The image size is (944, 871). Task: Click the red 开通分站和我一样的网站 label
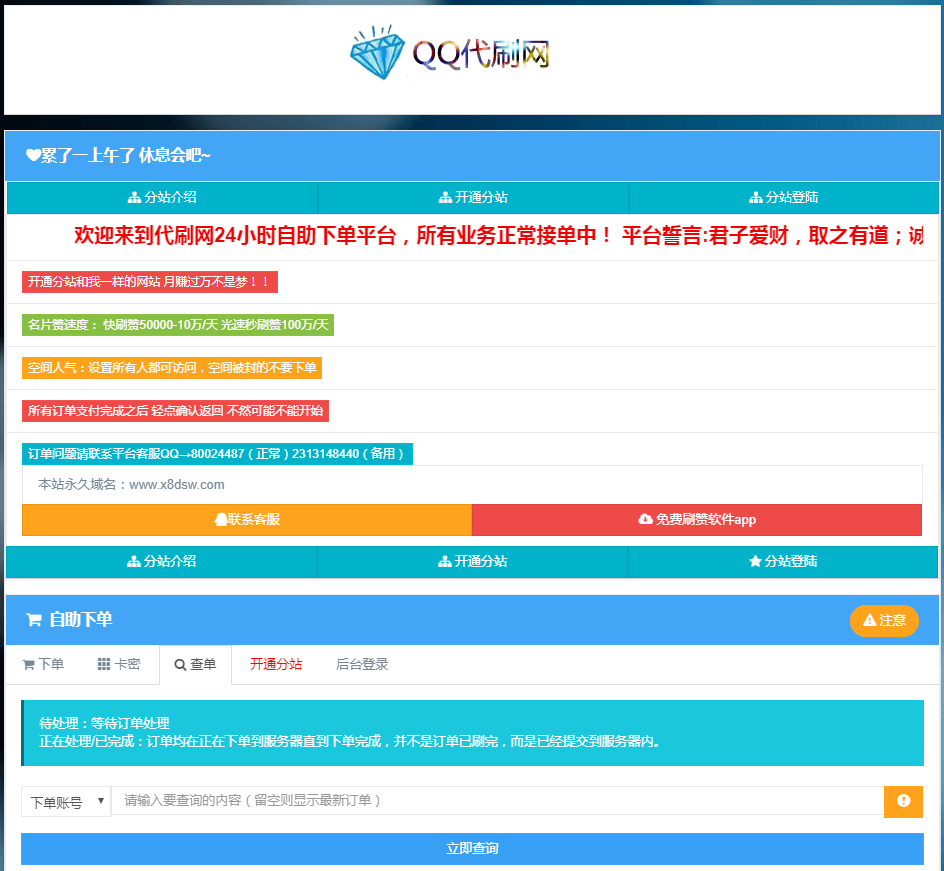(x=149, y=282)
